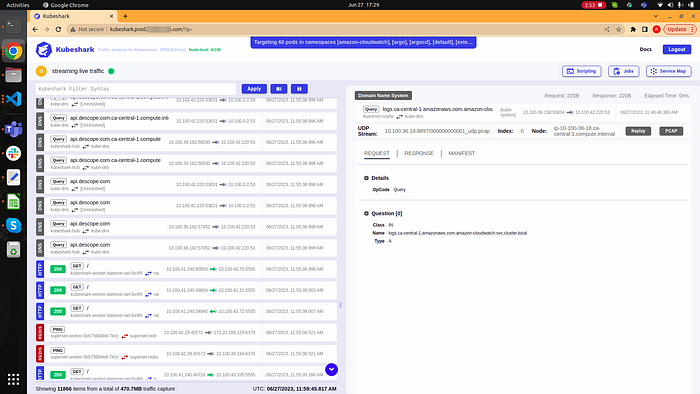Viewport: 700px width, 394px height.
Task: Select Redis PING entry to 172.20.188.129:6379
Action: click(x=186, y=332)
